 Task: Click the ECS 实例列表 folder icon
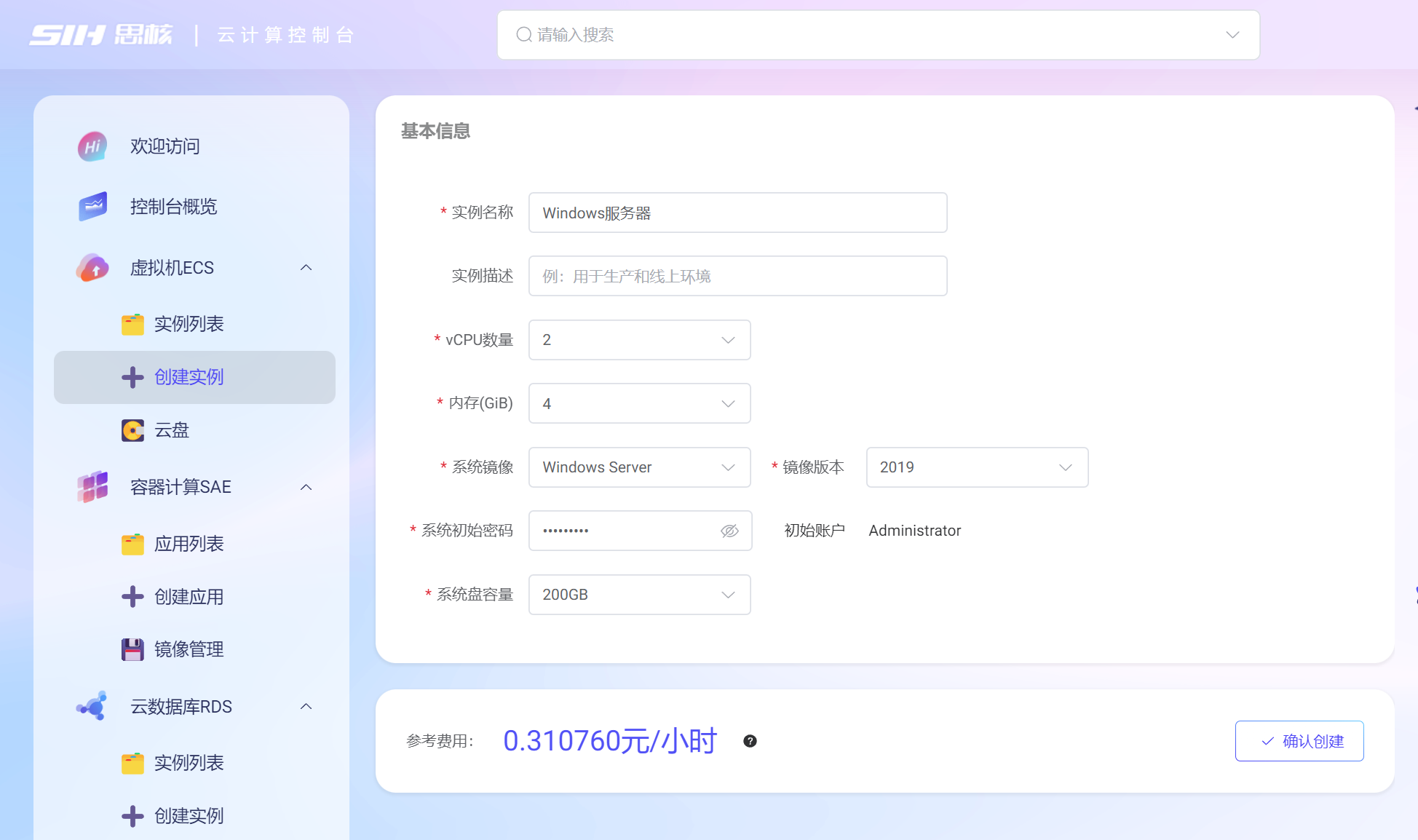[x=132, y=324]
